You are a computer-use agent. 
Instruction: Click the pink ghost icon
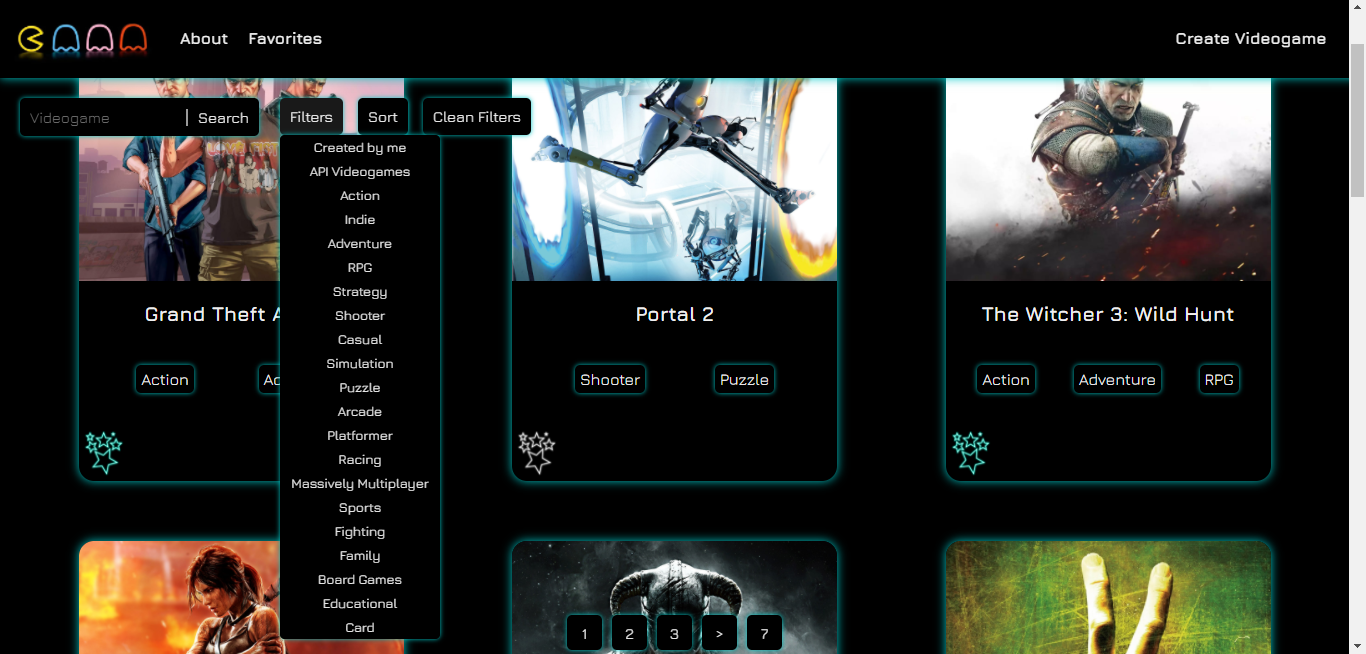click(100, 39)
